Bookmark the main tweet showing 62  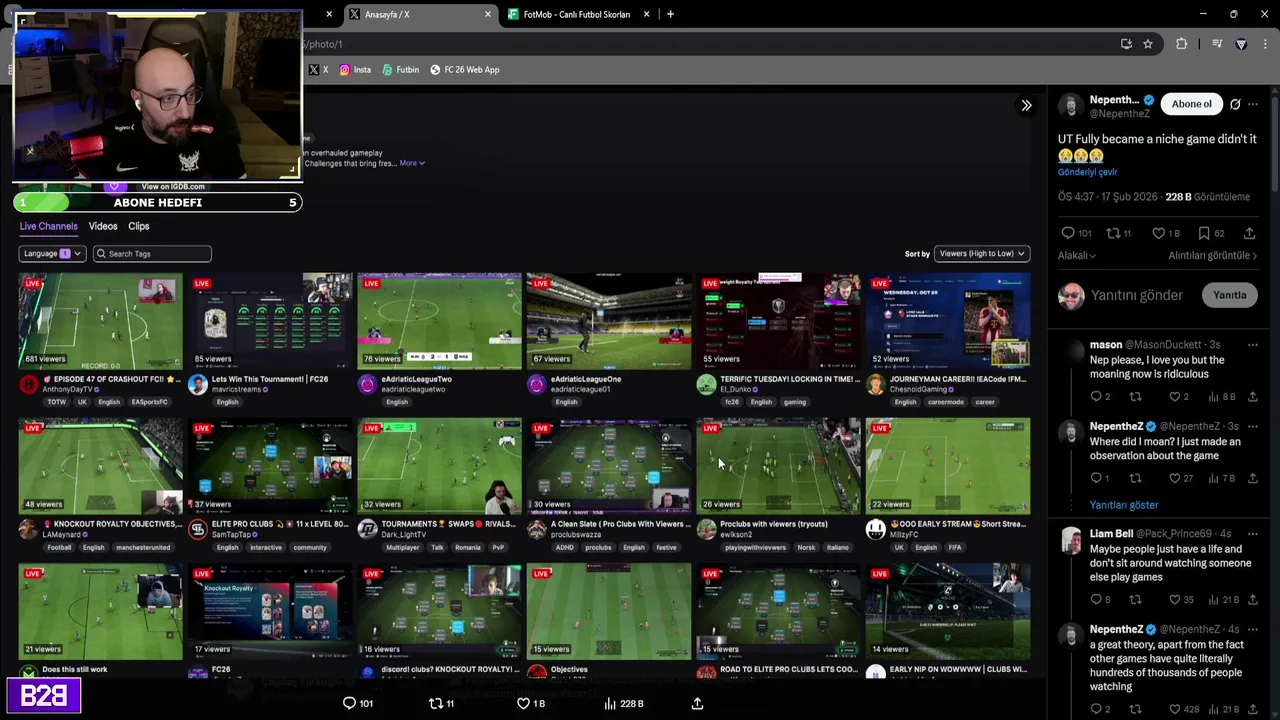click(1210, 233)
